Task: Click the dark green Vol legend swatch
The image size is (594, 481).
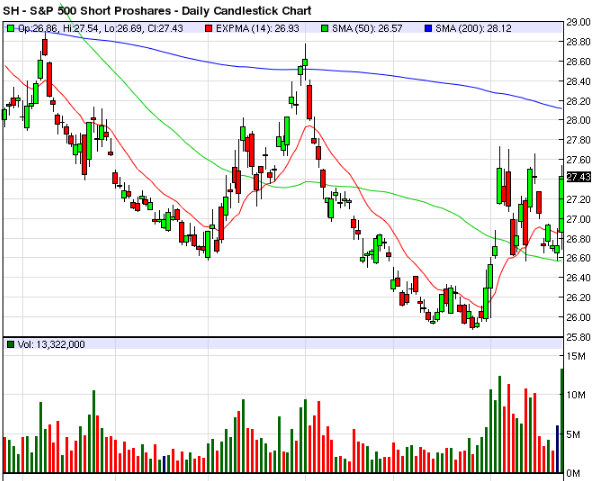Action: coord(11,344)
